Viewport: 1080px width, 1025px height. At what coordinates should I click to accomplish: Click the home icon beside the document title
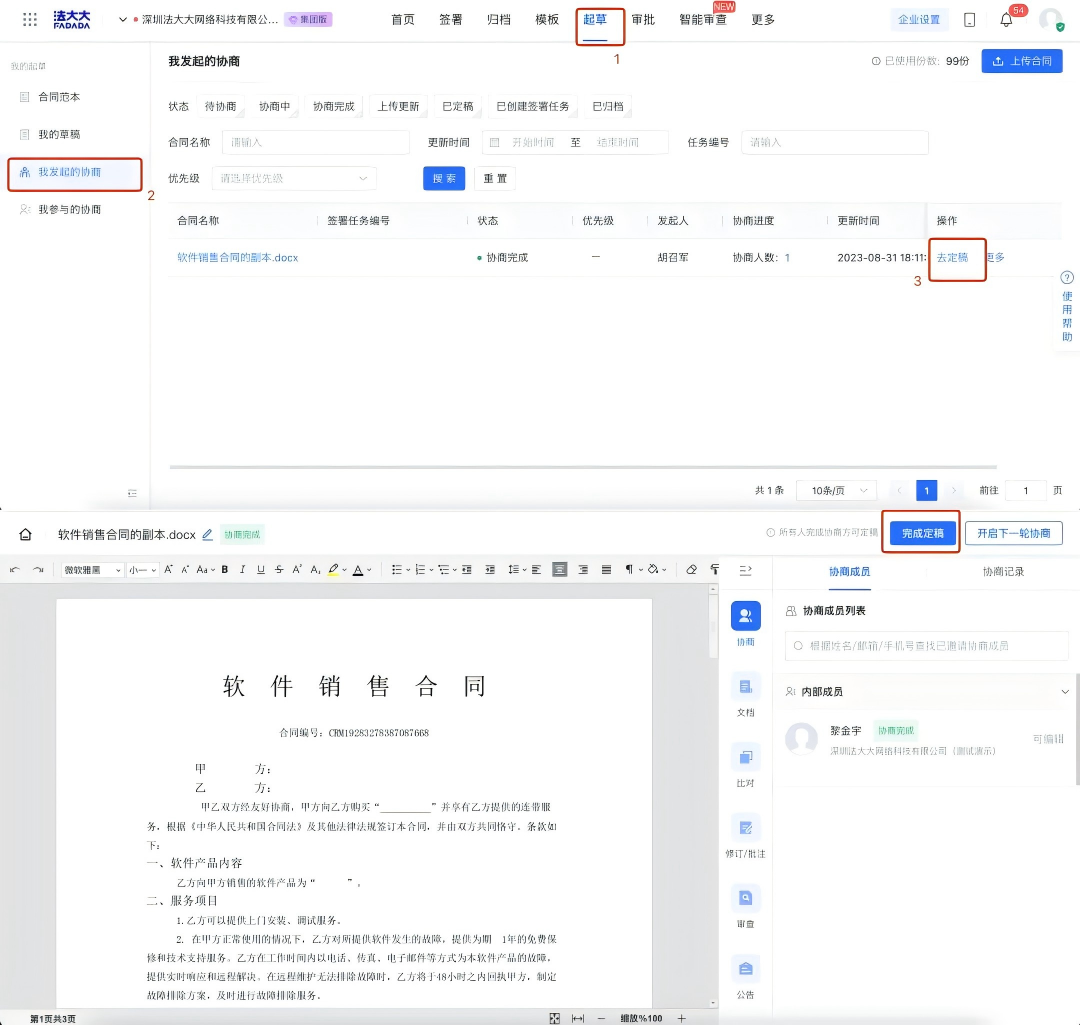tap(26, 534)
